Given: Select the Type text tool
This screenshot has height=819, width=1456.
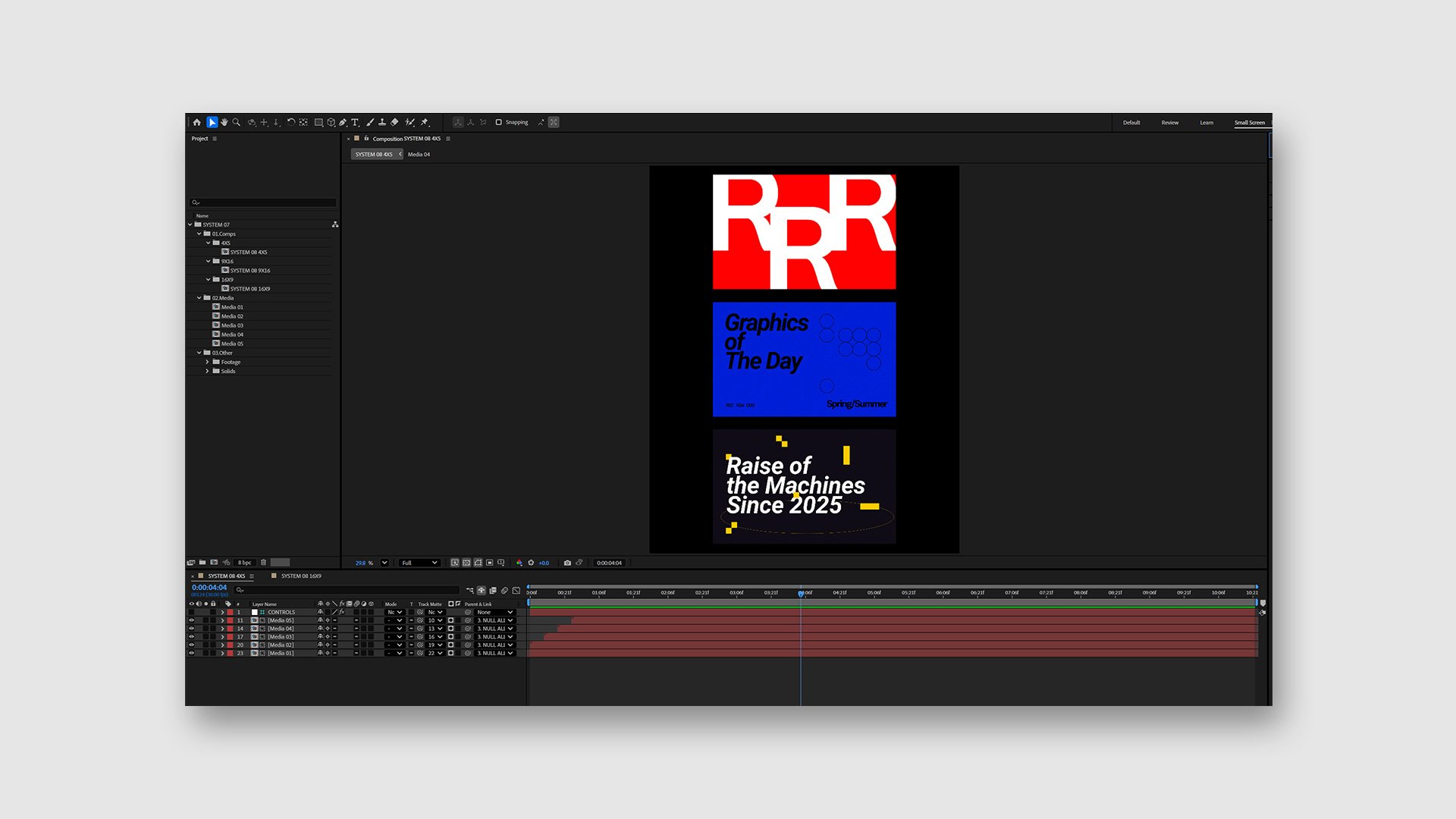Looking at the screenshot, I should pyautogui.click(x=355, y=122).
